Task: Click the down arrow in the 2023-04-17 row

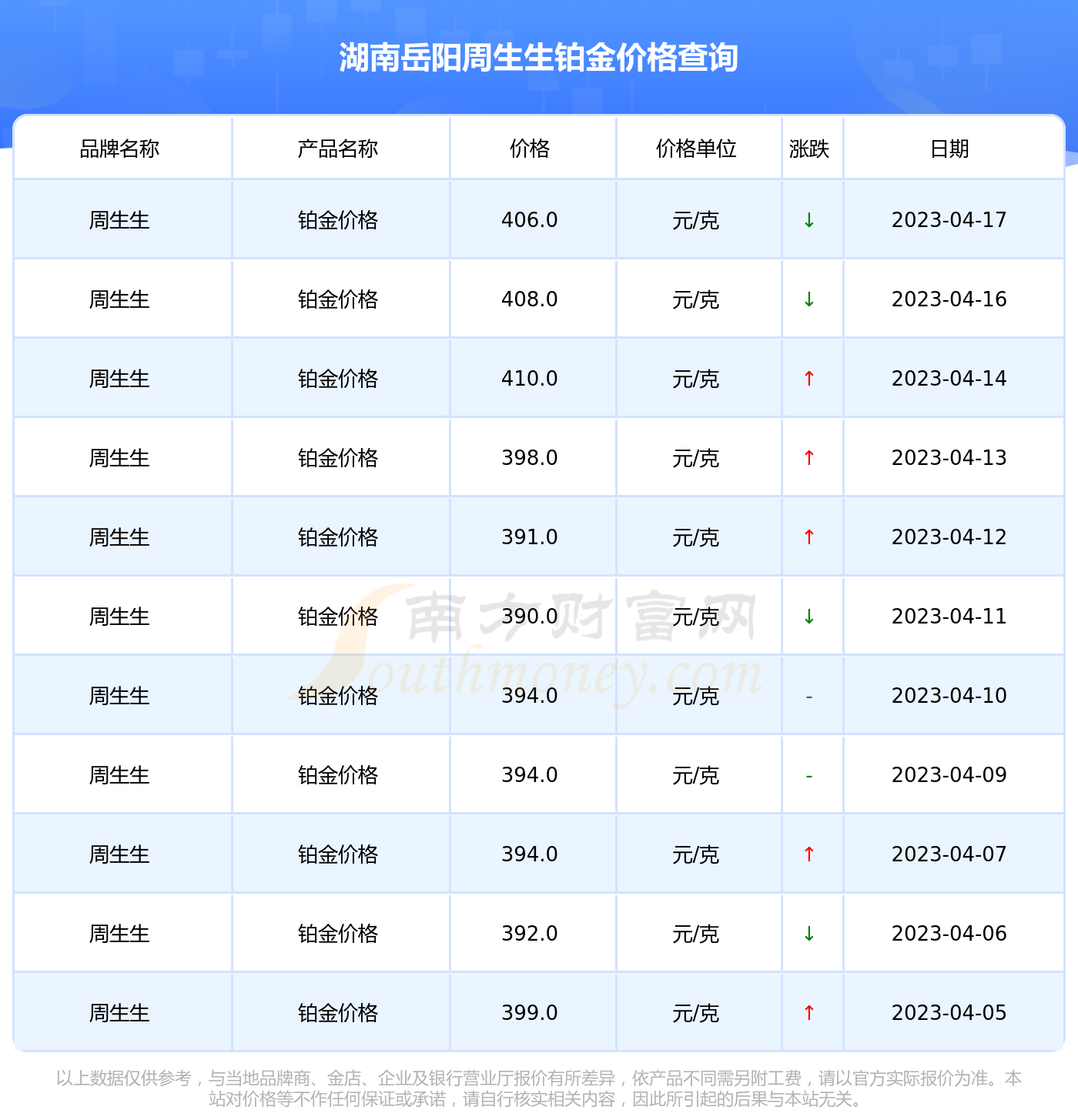Action: 809,220
